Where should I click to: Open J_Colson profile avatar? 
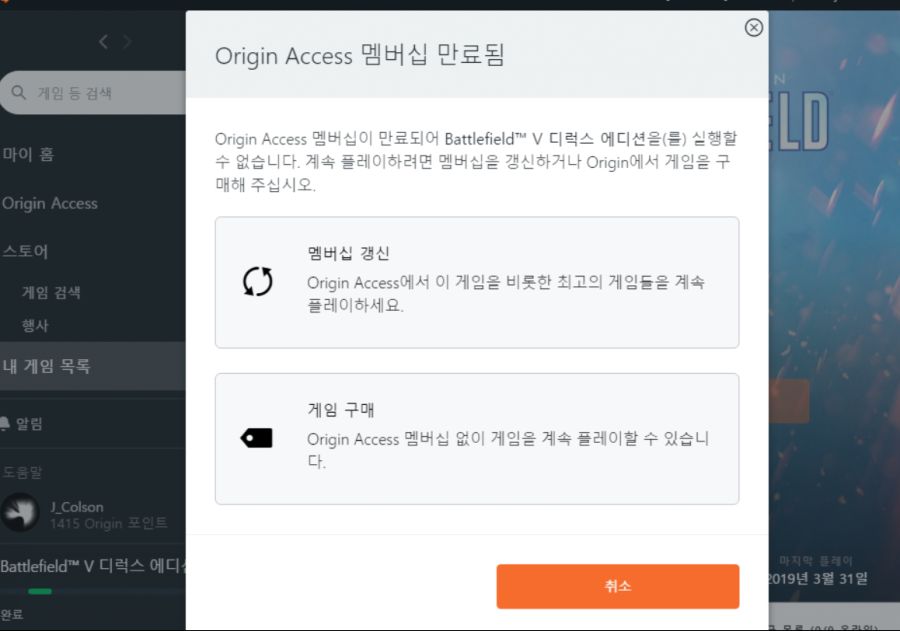[20, 513]
